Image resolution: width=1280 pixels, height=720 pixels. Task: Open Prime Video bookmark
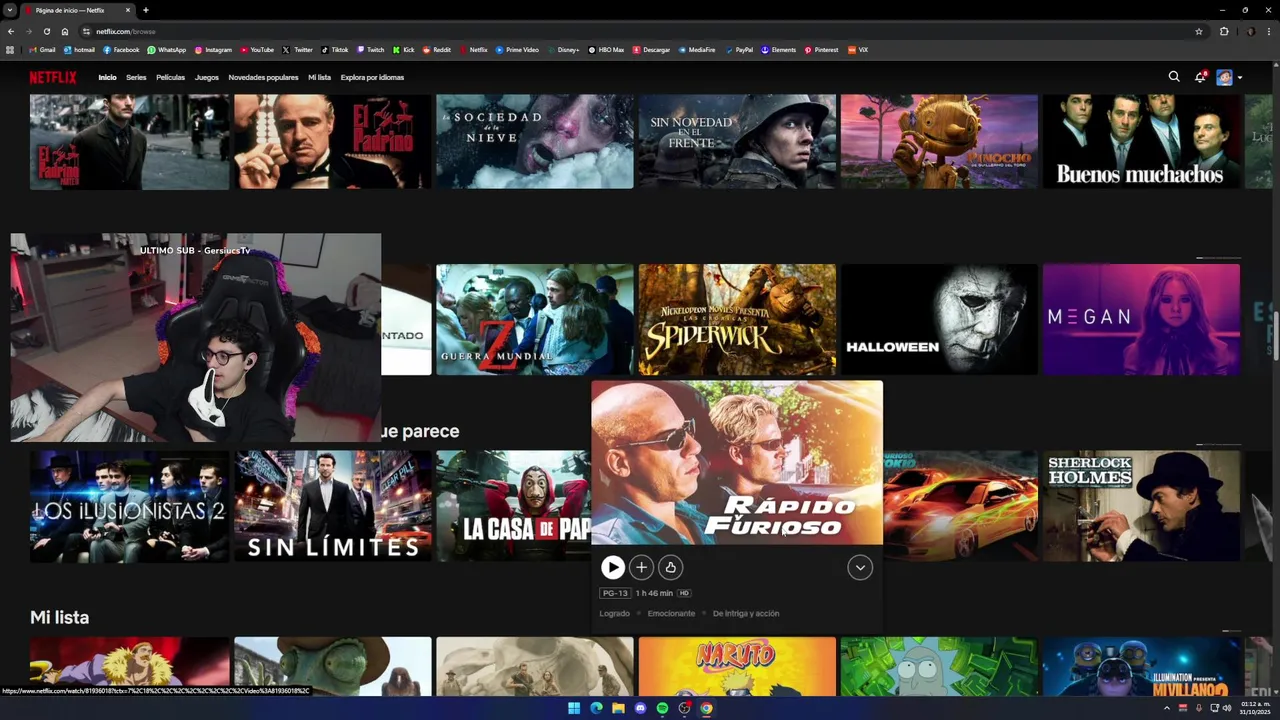click(517, 49)
